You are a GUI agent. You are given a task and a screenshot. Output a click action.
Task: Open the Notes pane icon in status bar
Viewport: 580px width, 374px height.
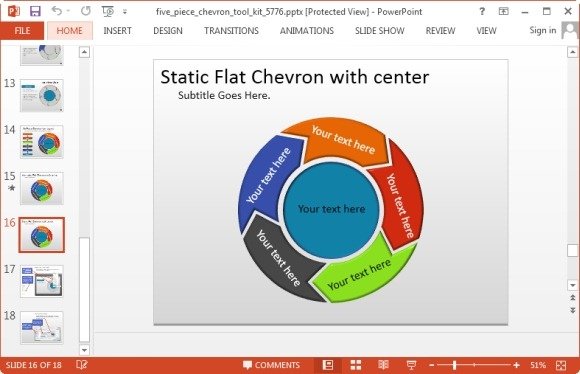click(81, 365)
